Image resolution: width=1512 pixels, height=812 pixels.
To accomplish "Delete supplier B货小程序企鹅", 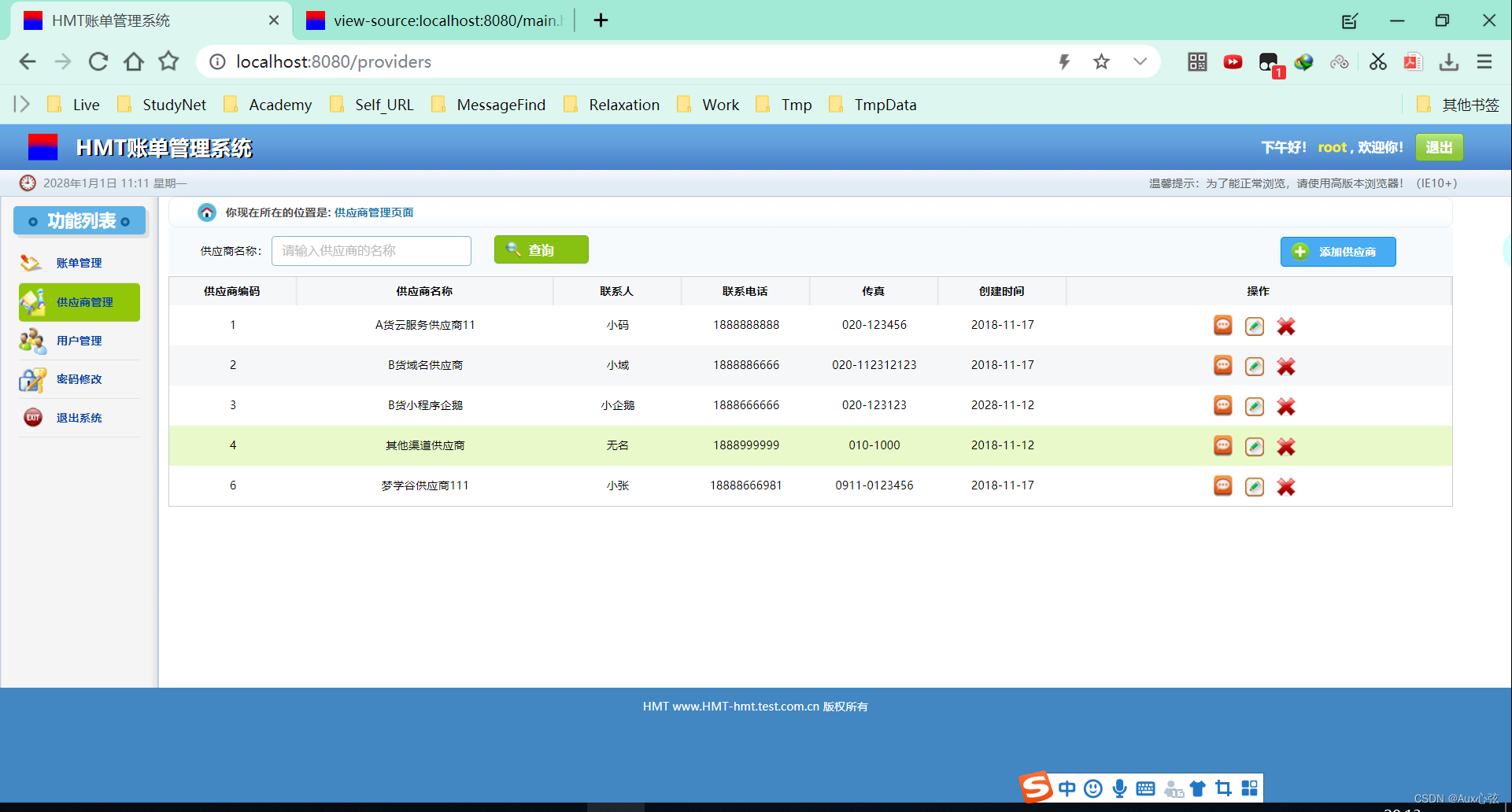I will pyautogui.click(x=1286, y=406).
